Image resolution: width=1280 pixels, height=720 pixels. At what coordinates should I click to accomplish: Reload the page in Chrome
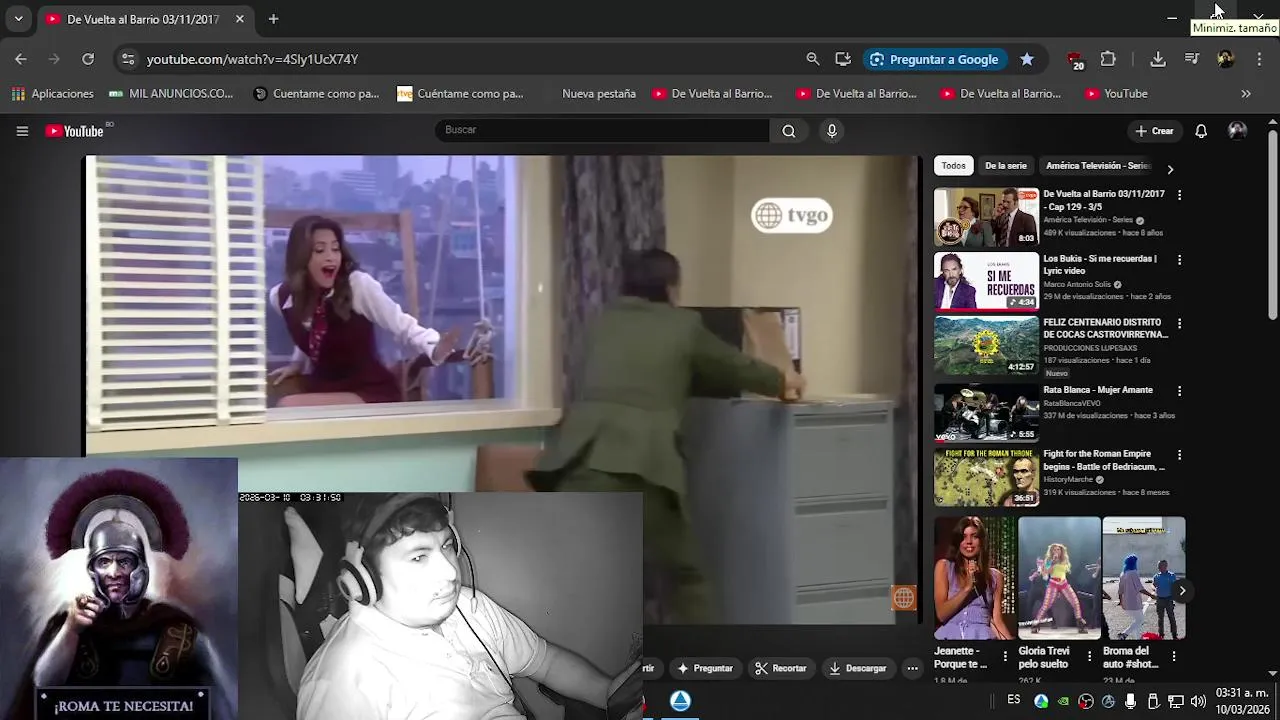click(88, 59)
